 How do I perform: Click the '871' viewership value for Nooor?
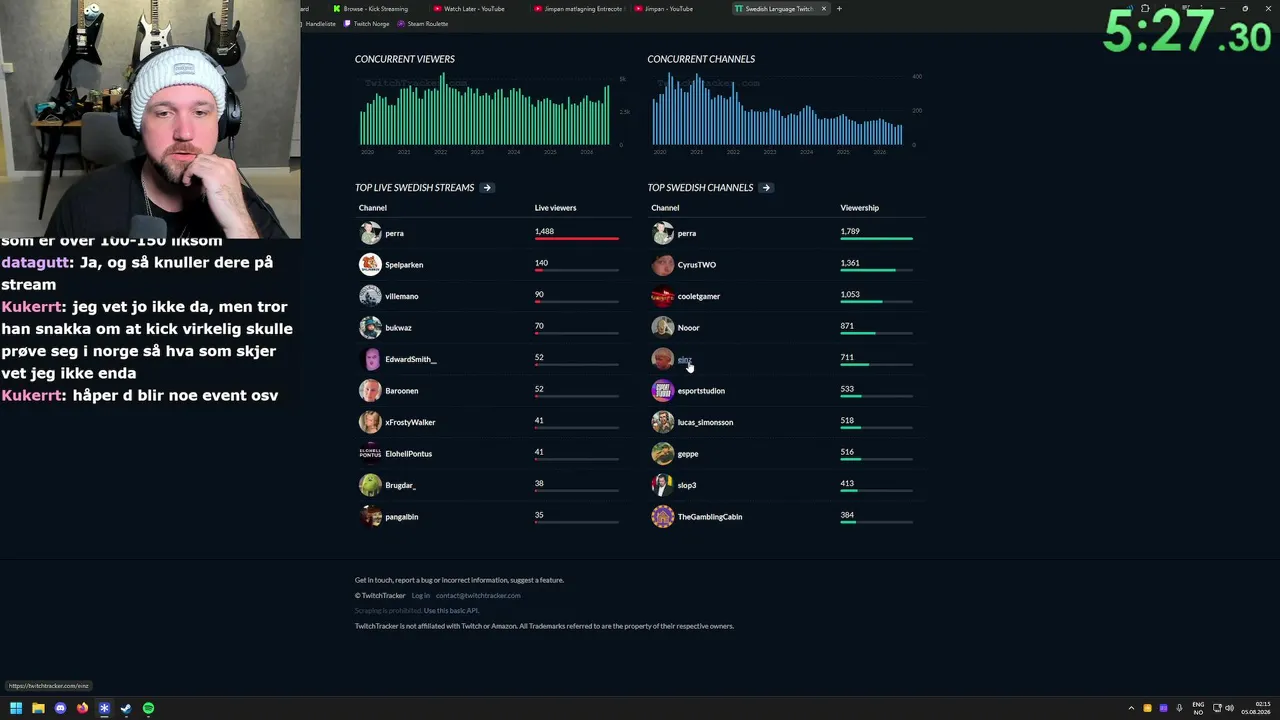coord(847,326)
